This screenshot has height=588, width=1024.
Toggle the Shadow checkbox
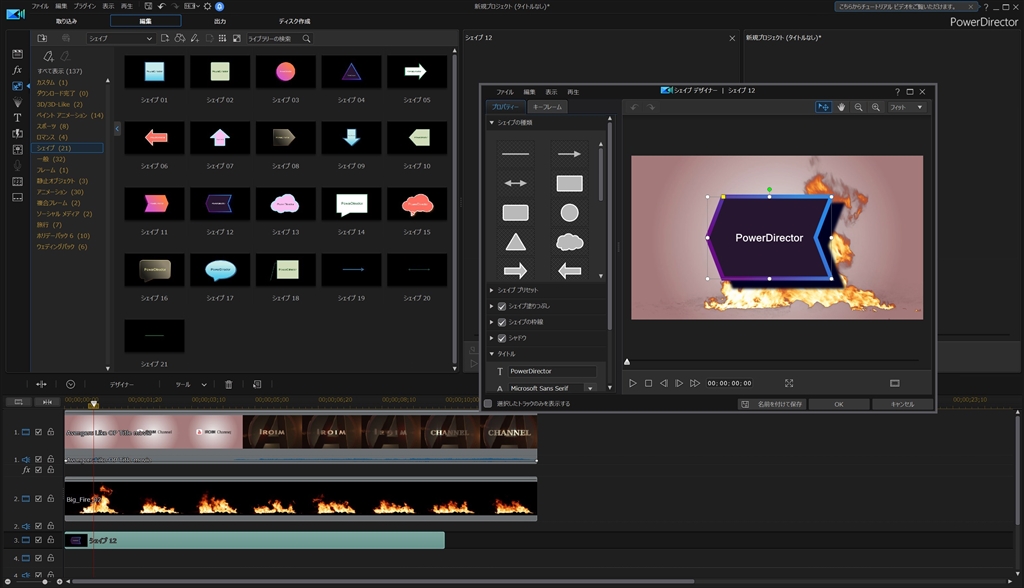coord(502,338)
